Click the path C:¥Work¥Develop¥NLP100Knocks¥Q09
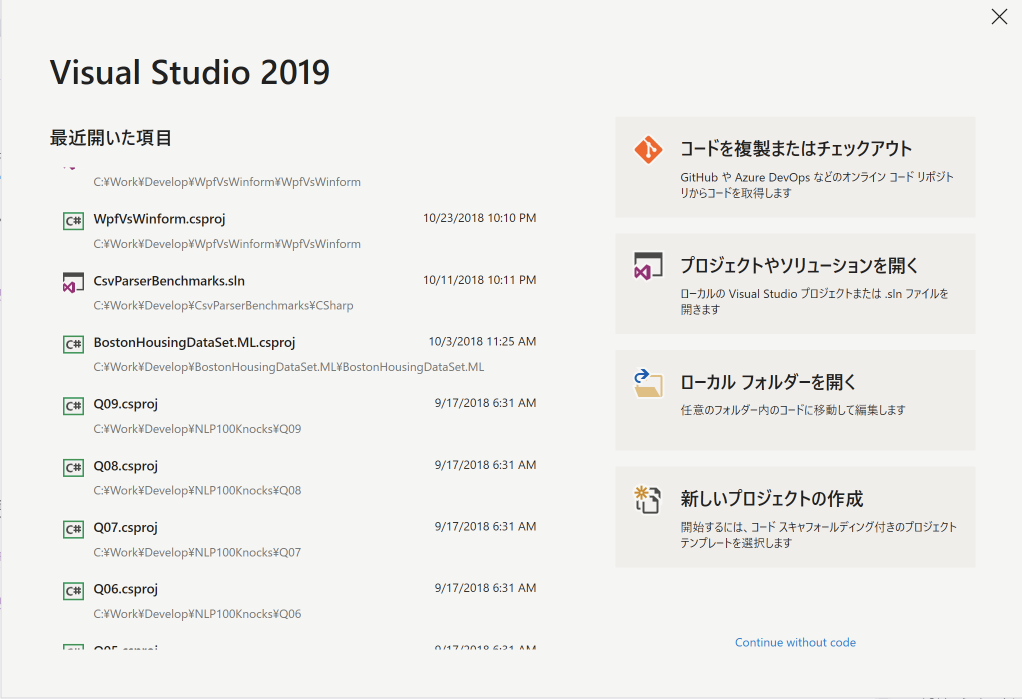This screenshot has height=699, width=1022. click(x=197, y=428)
